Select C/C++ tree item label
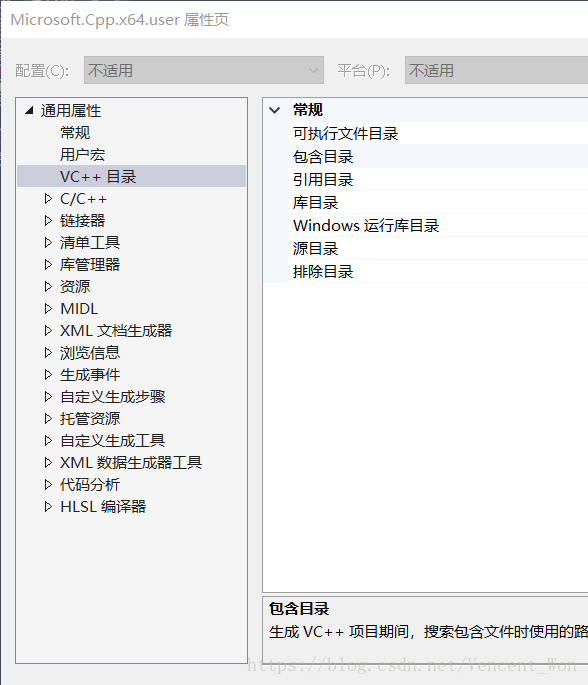Image resolution: width=588 pixels, height=685 pixels. pyautogui.click(x=83, y=199)
